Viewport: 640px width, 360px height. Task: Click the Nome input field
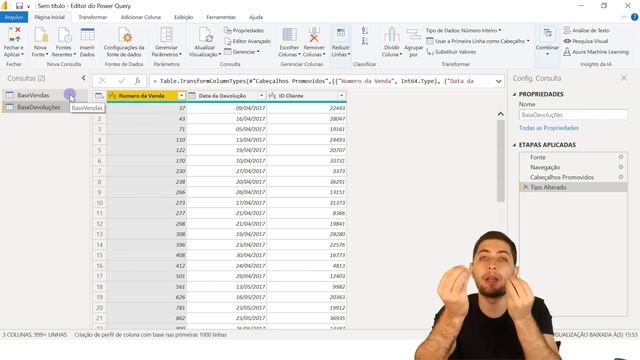tap(573, 115)
